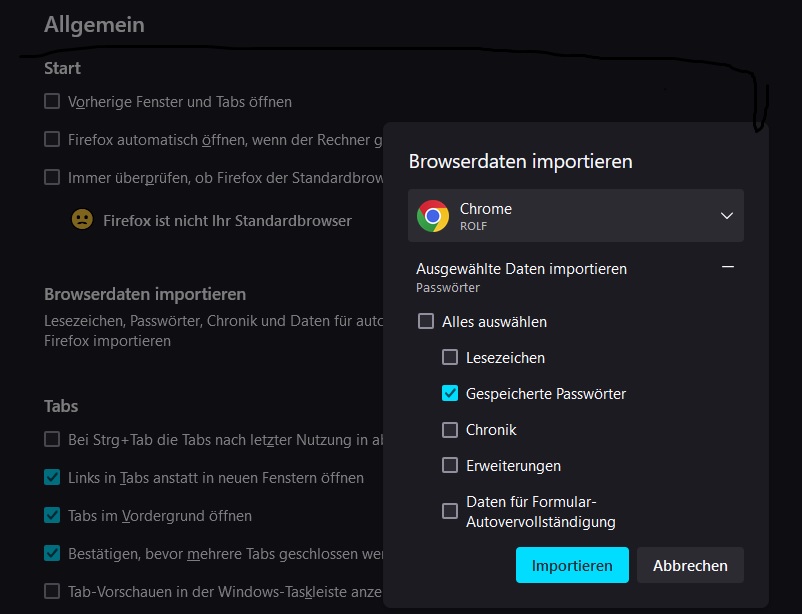This screenshot has width=802, height=614.
Task: Uncheck Links in Tabs anstatt in neuen Fenstern
Action: tap(52, 478)
